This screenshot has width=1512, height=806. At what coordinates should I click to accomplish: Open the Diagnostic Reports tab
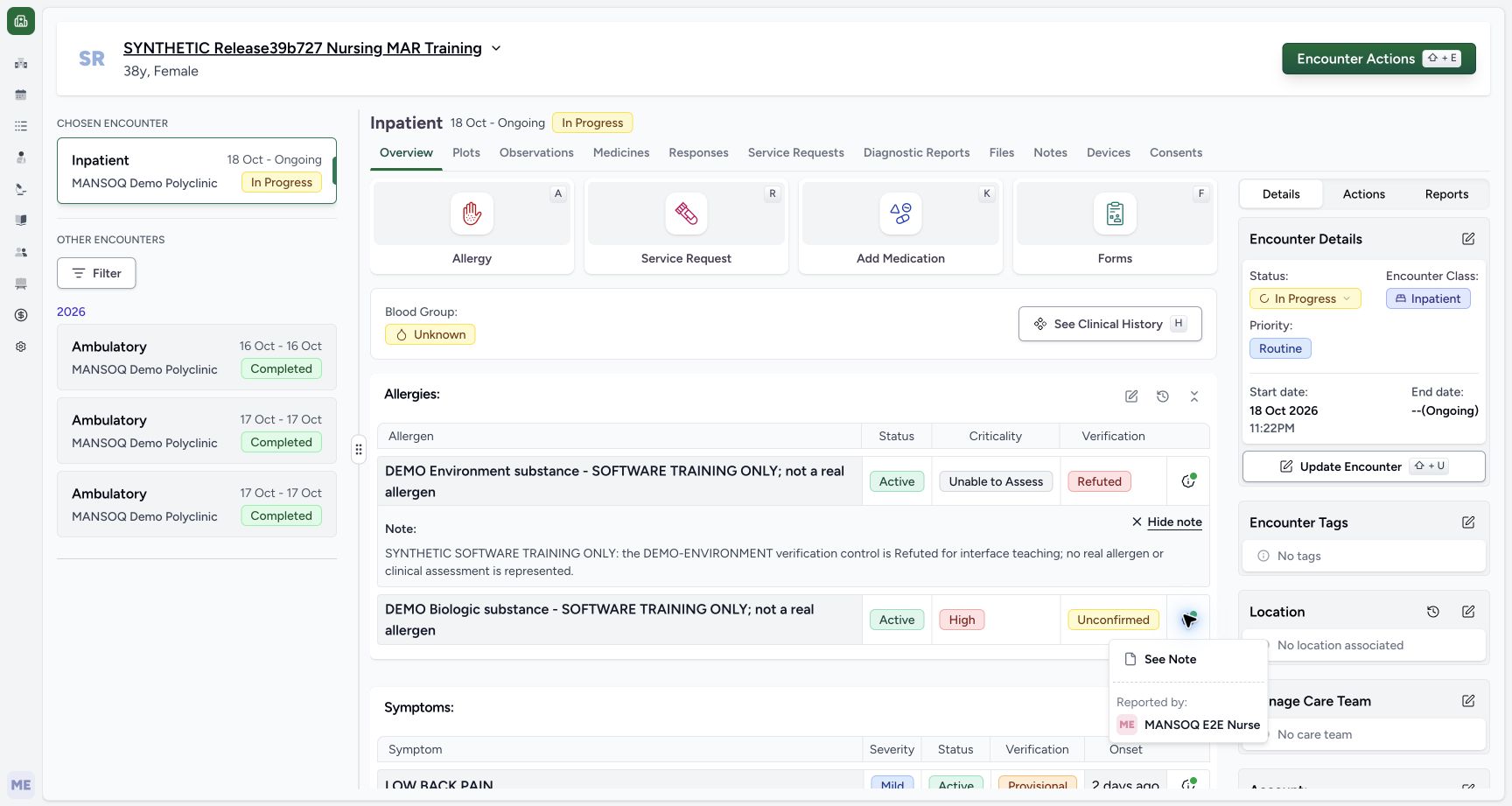pyautogui.click(x=916, y=152)
